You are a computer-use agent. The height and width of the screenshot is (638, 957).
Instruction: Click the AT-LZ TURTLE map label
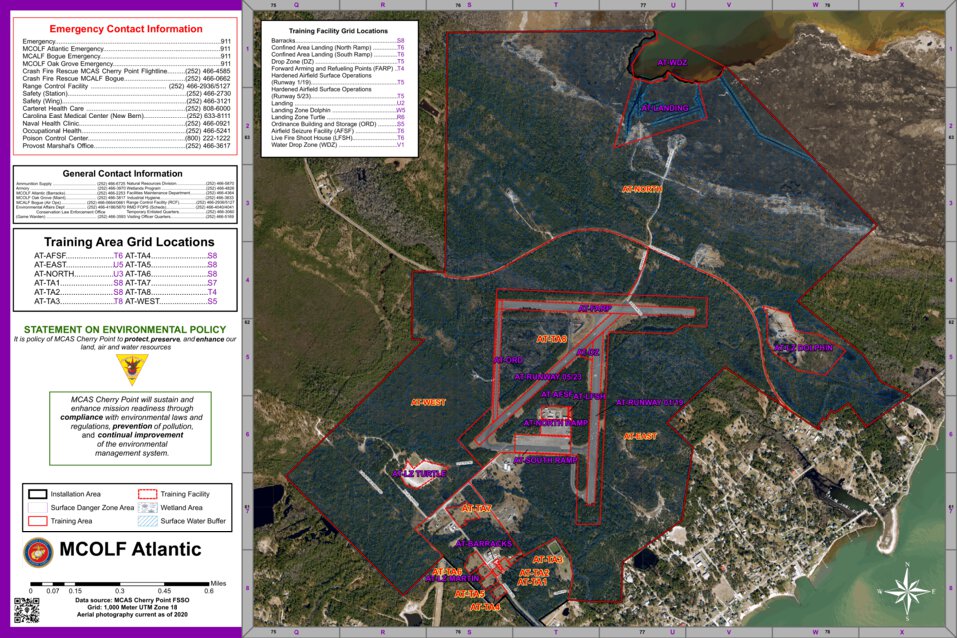[419, 473]
